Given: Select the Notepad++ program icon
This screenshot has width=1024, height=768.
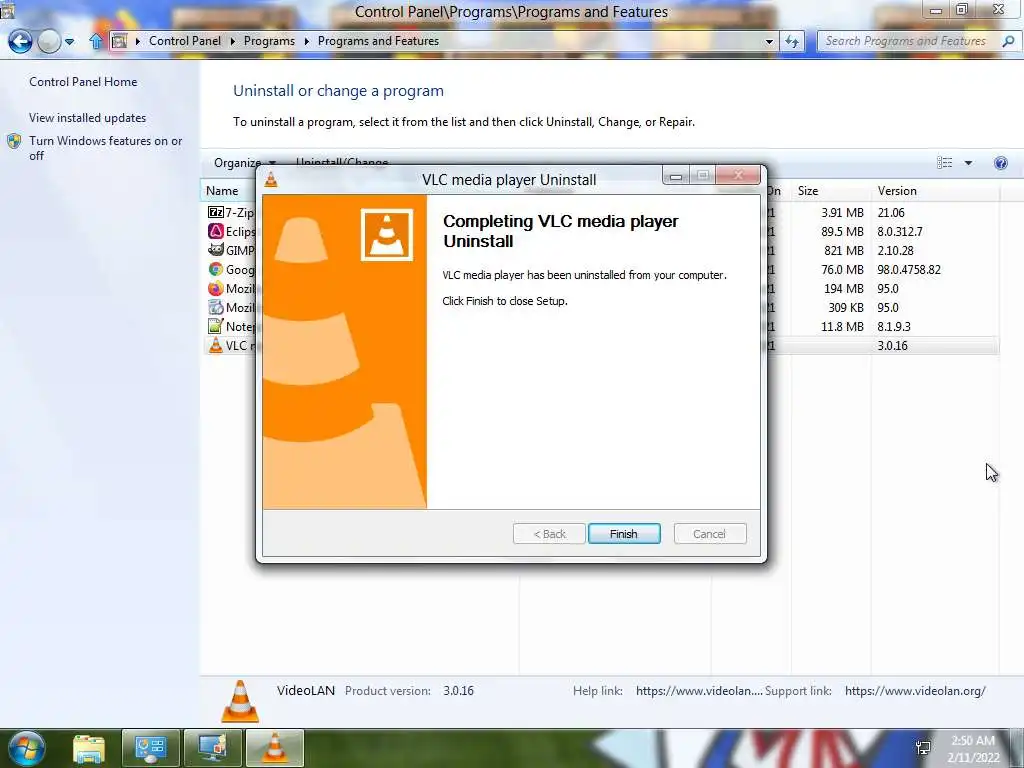Looking at the screenshot, I should 216,326.
